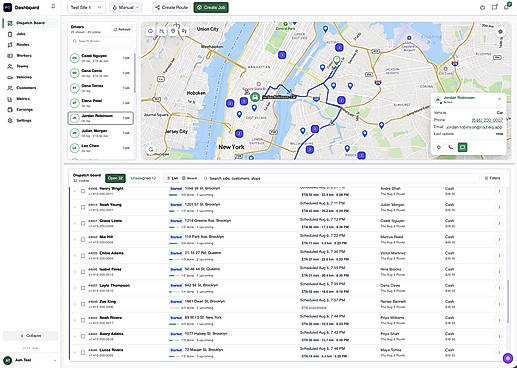
Task: Switch to Board view
Action: (189, 178)
